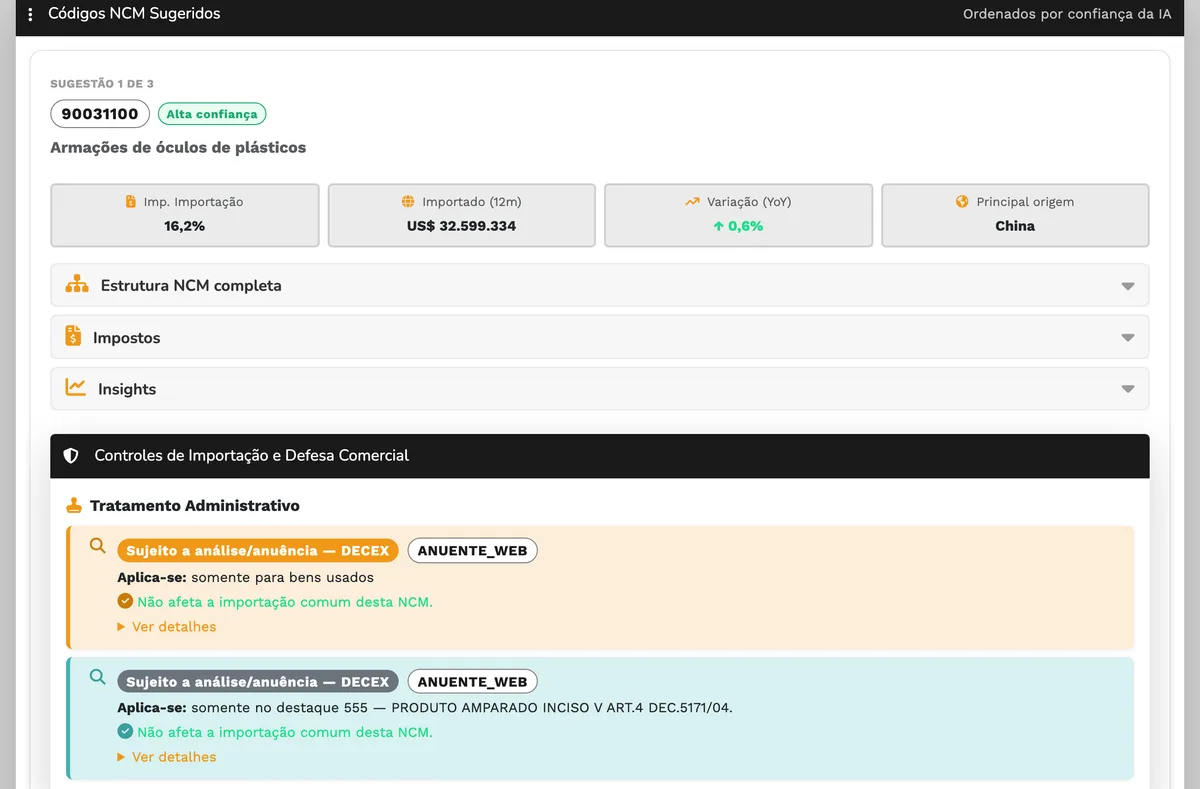
Task: Click the gray Sujeito a análise/anuência — DECEX tag
Action: click(x=258, y=682)
